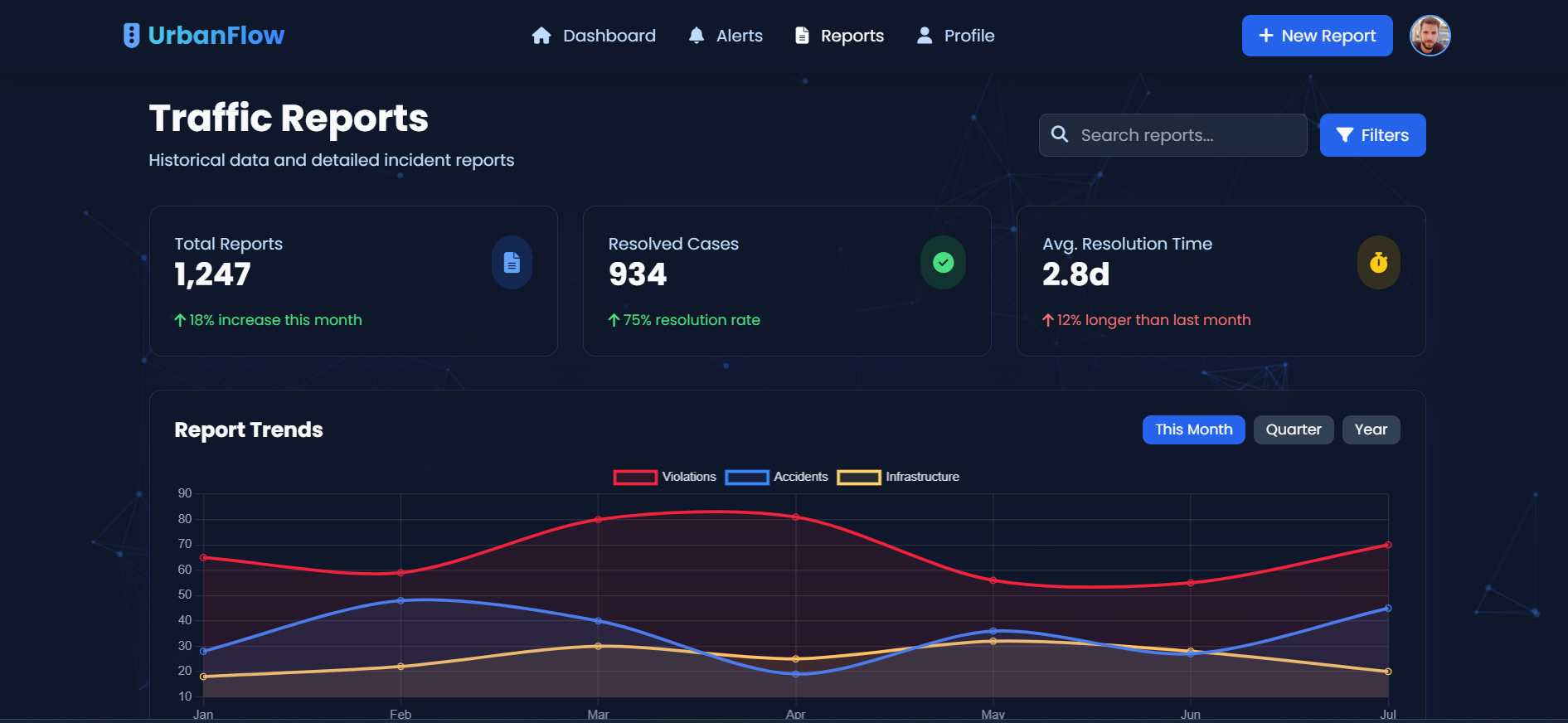Click the person icon next to Profile
The image size is (1568, 723).
[x=925, y=36]
